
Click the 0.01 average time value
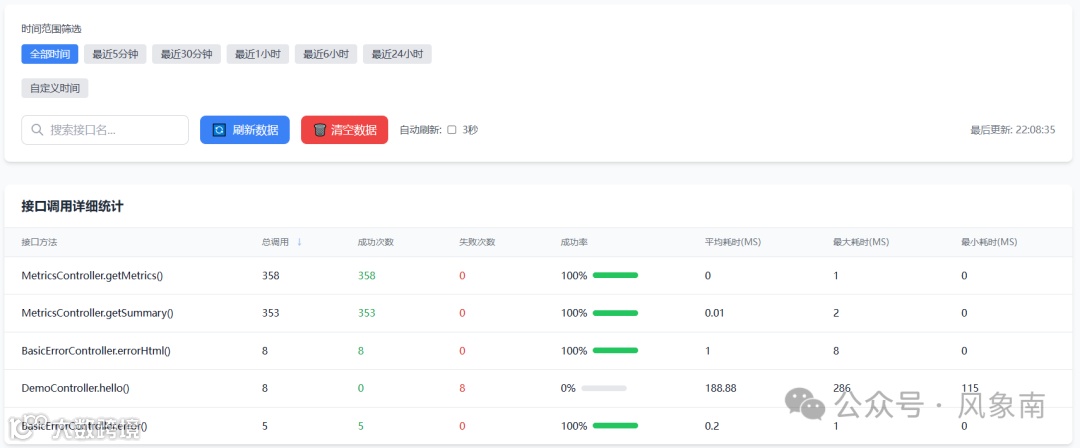715,313
